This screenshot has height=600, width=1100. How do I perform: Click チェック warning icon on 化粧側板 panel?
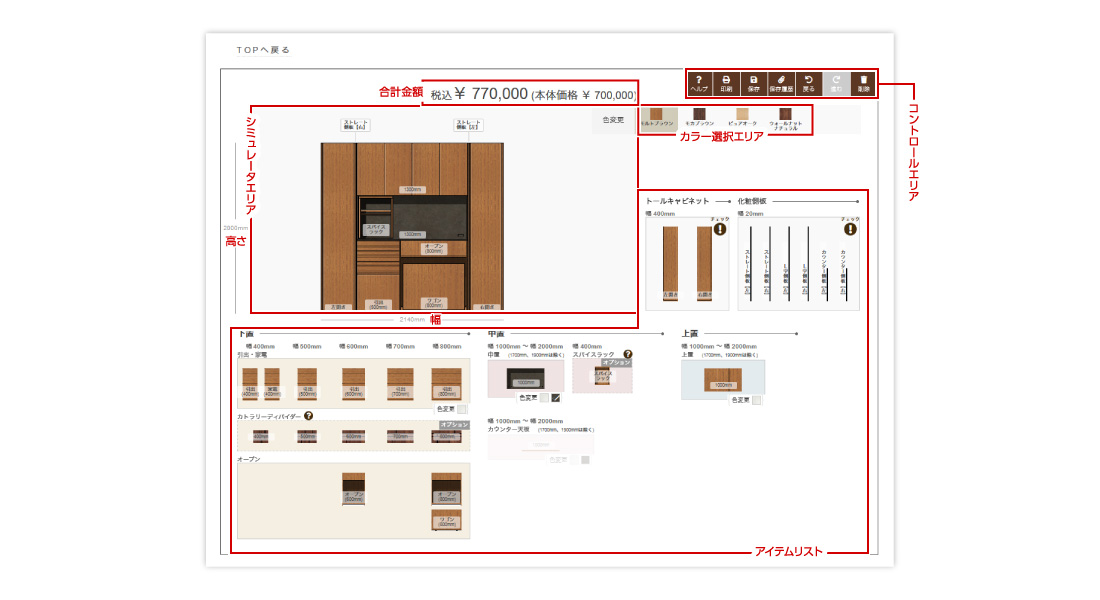(850, 228)
